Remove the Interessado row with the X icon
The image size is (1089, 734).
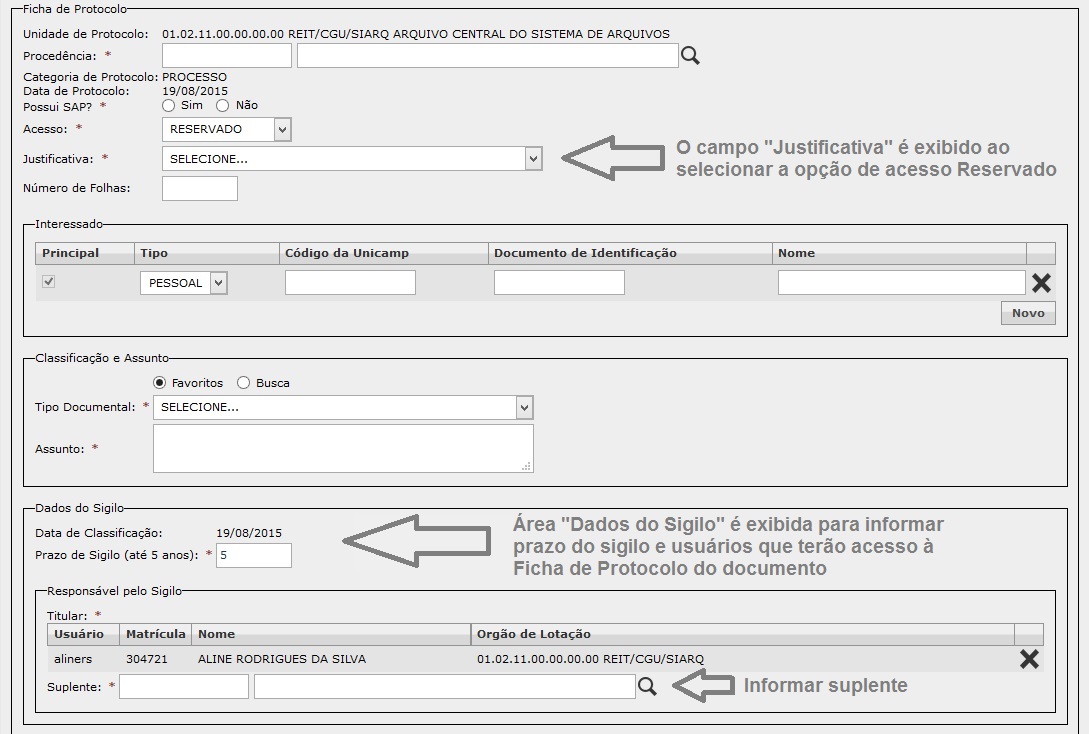pyautogui.click(x=1041, y=283)
